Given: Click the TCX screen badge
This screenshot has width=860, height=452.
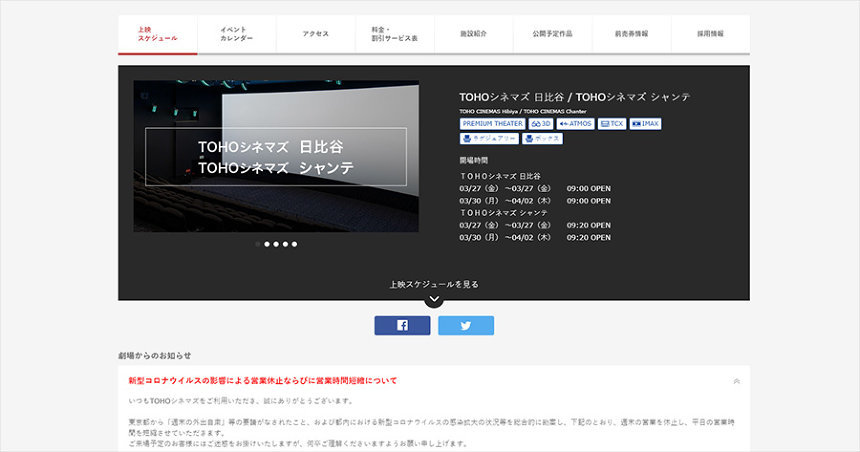Looking at the screenshot, I should click(x=612, y=124).
